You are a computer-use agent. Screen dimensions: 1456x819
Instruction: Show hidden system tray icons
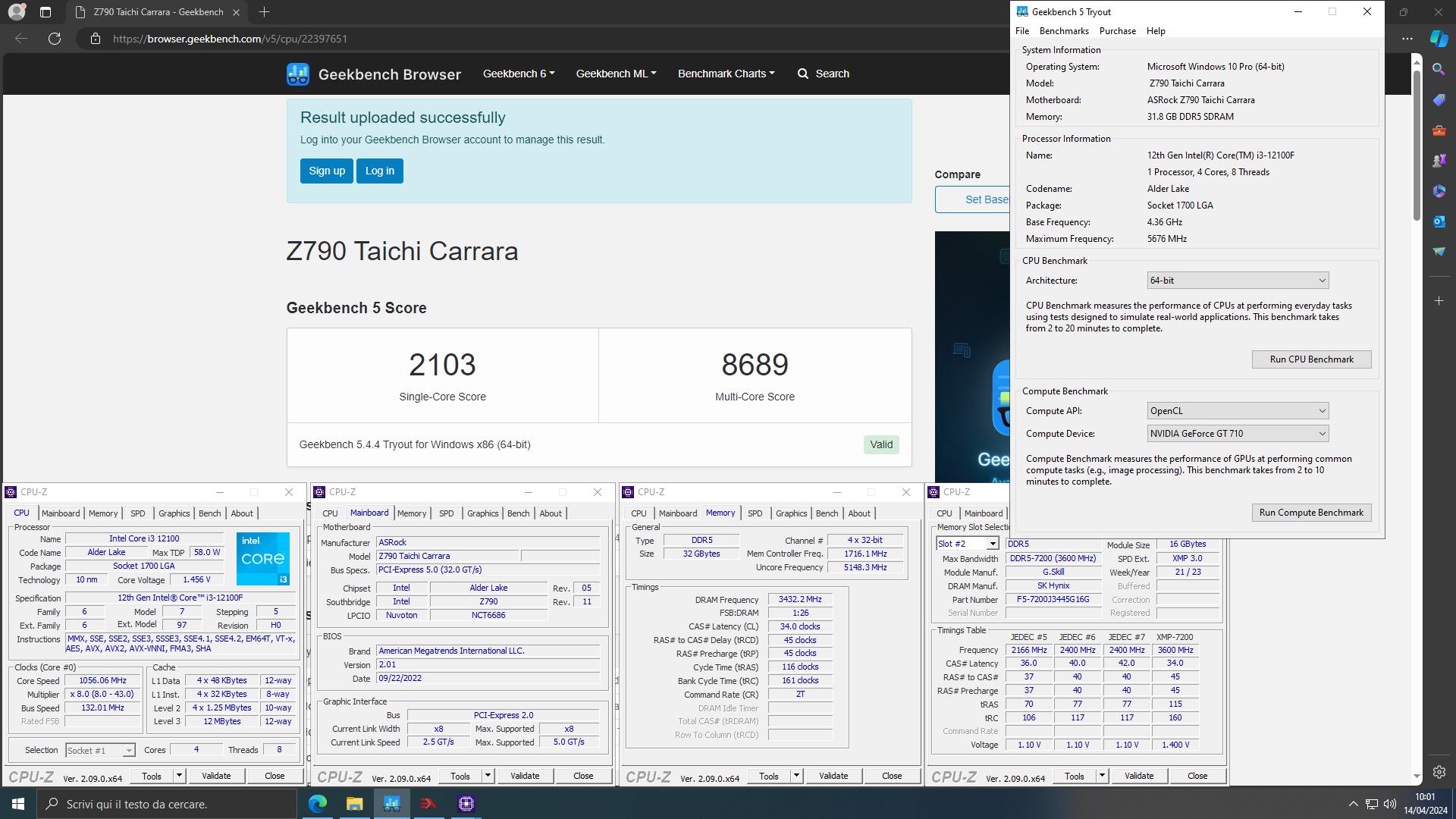pyautogui.click(x=1353, y=804)
